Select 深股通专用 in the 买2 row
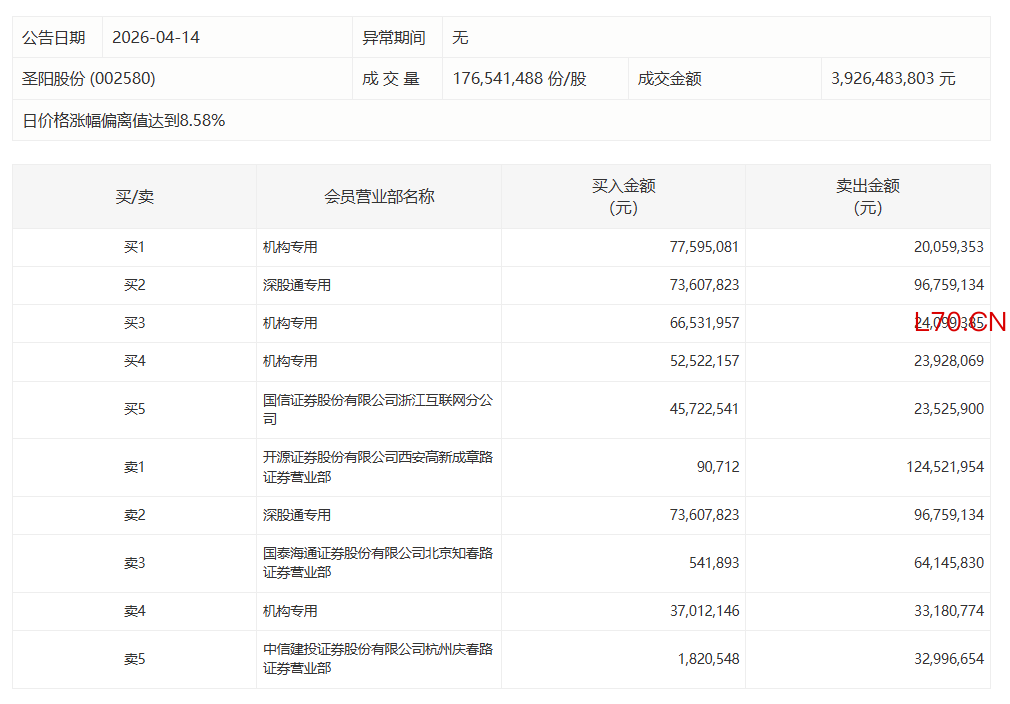Image resolution: width=1010 pixels, height=704 pixels. (297, 285)
